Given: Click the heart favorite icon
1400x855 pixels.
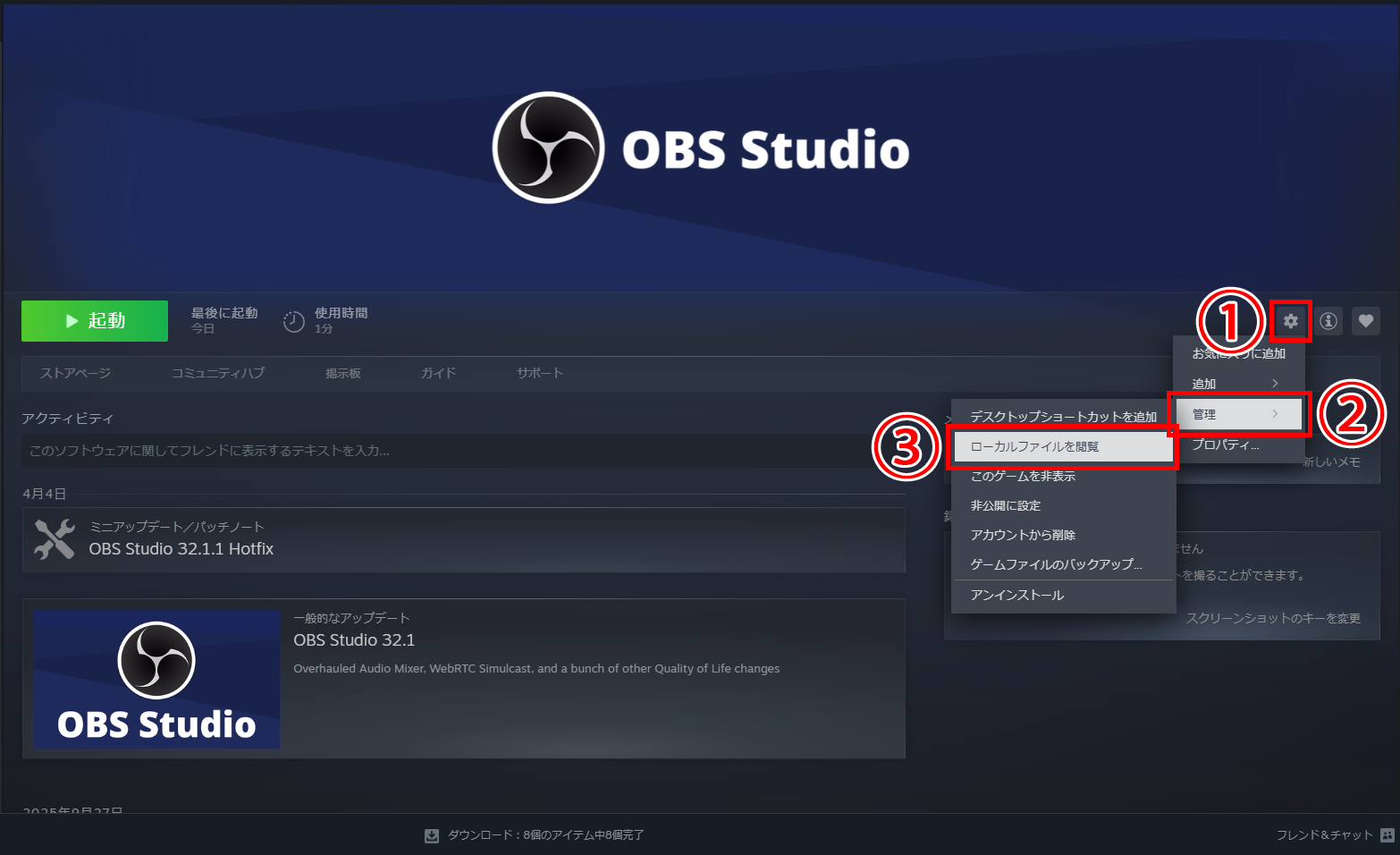Looking at the screenshot, I should pos(1366,321).
